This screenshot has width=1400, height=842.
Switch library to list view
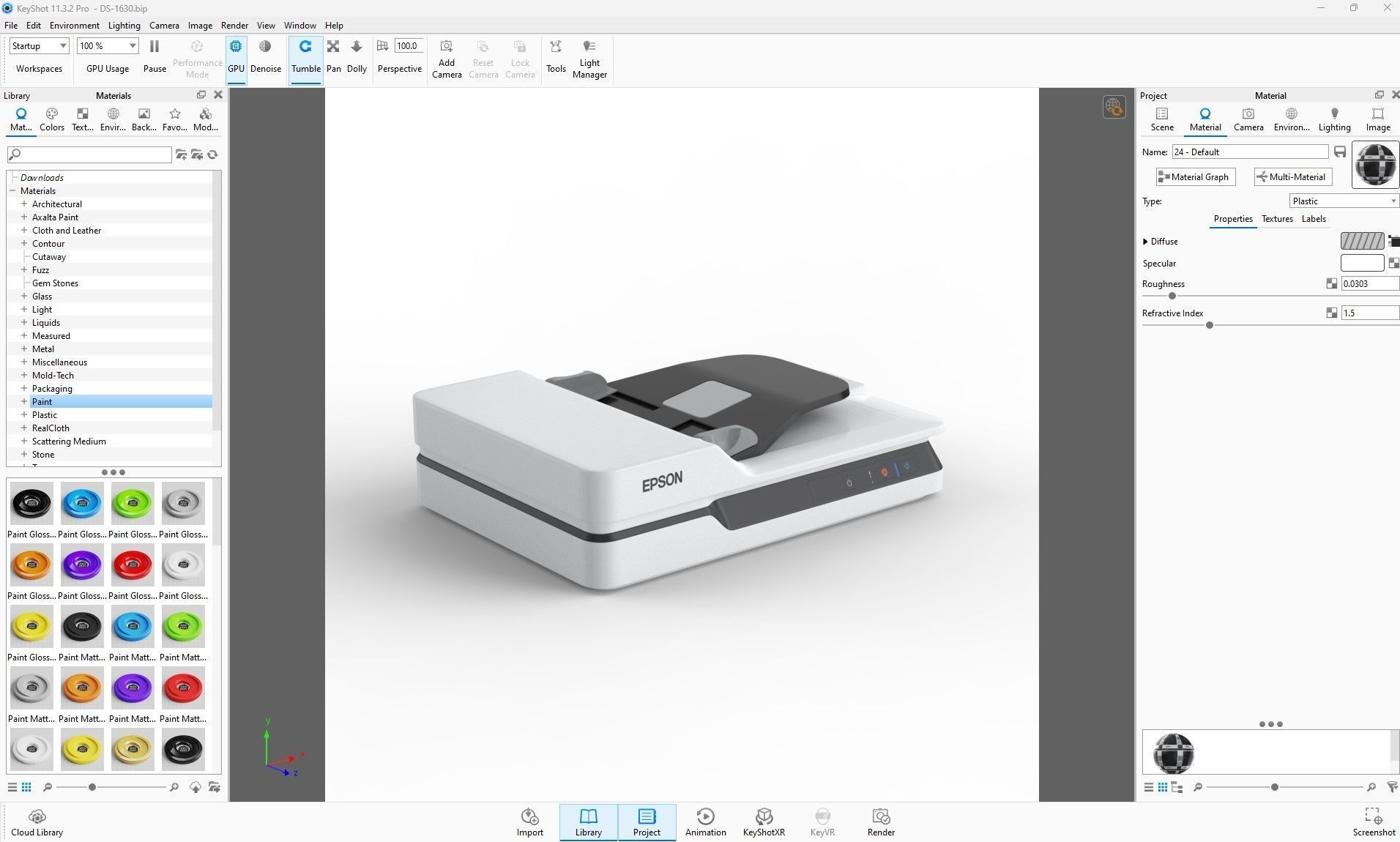(x=12, y=787)
